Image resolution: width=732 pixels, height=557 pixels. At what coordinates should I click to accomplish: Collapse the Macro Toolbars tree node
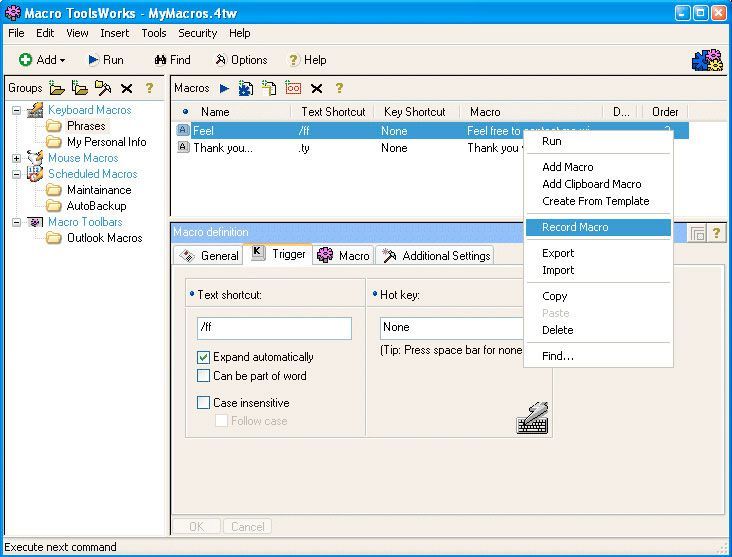(x=16, y=222)
